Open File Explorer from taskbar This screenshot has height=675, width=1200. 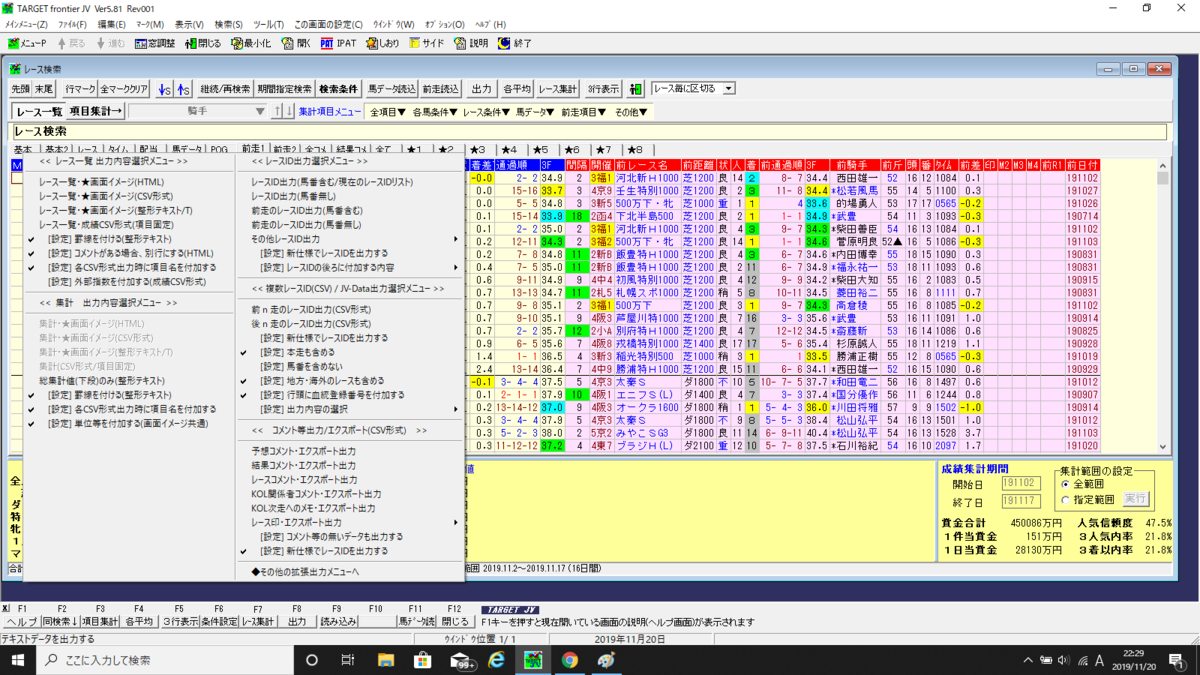pyautogui.click(x=386, y=660)
